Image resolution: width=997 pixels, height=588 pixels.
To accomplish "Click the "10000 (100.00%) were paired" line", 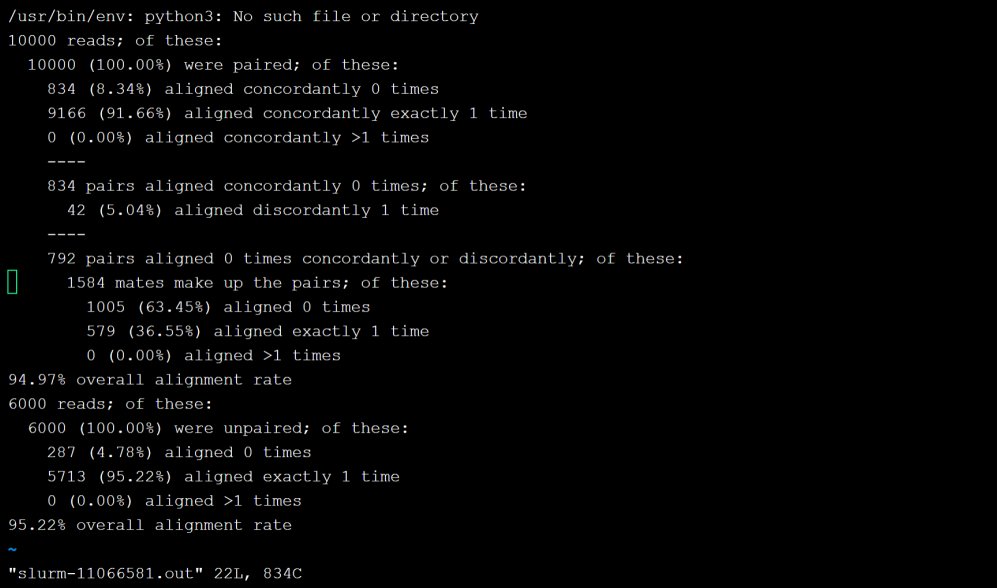I will (x=212, y=65).
